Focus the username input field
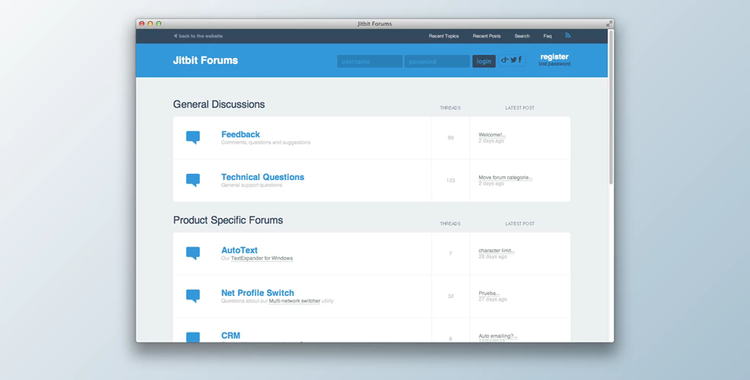The image size is (750, 380). coord(370,61)
